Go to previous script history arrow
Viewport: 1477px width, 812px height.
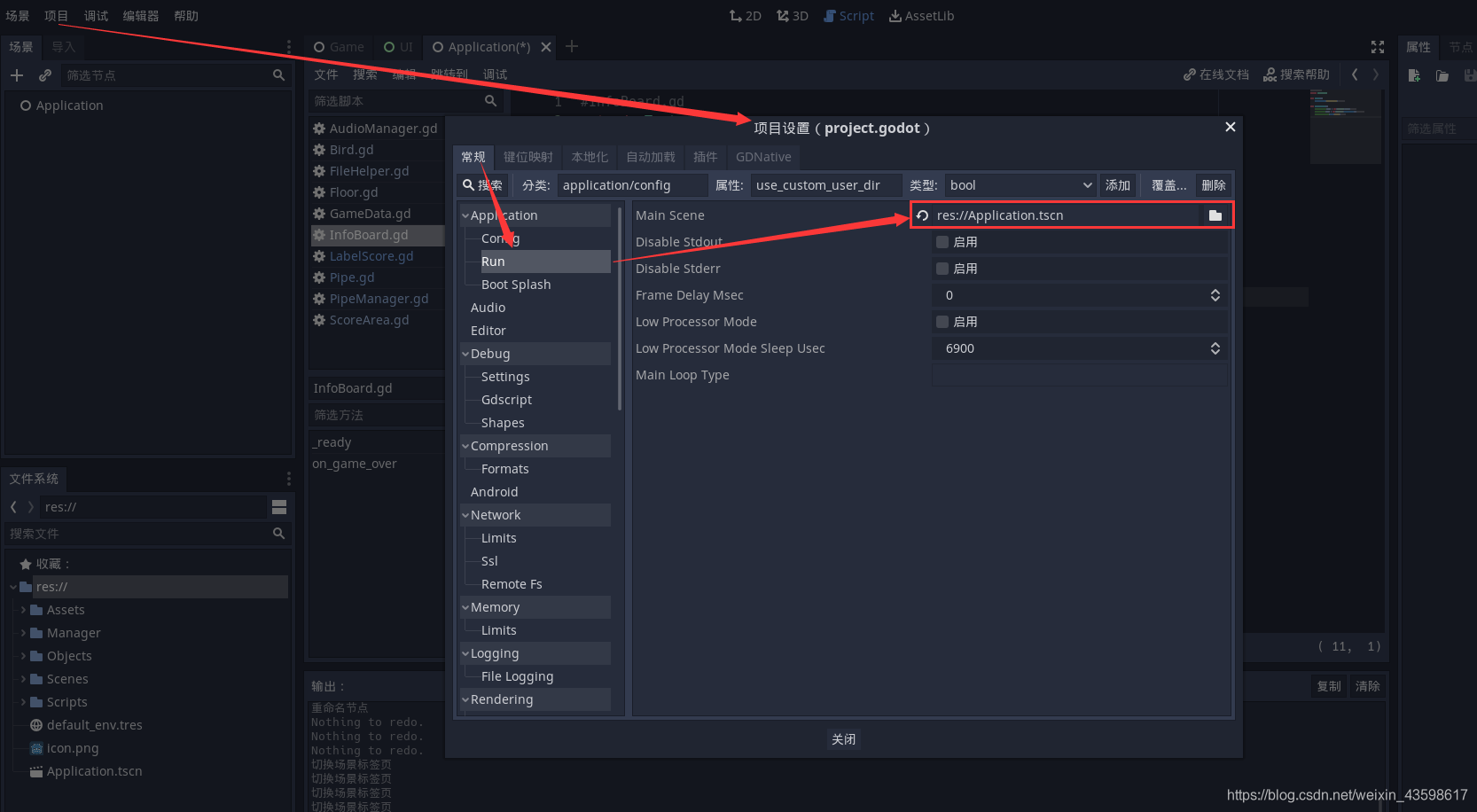click(x=1355, y=74)
